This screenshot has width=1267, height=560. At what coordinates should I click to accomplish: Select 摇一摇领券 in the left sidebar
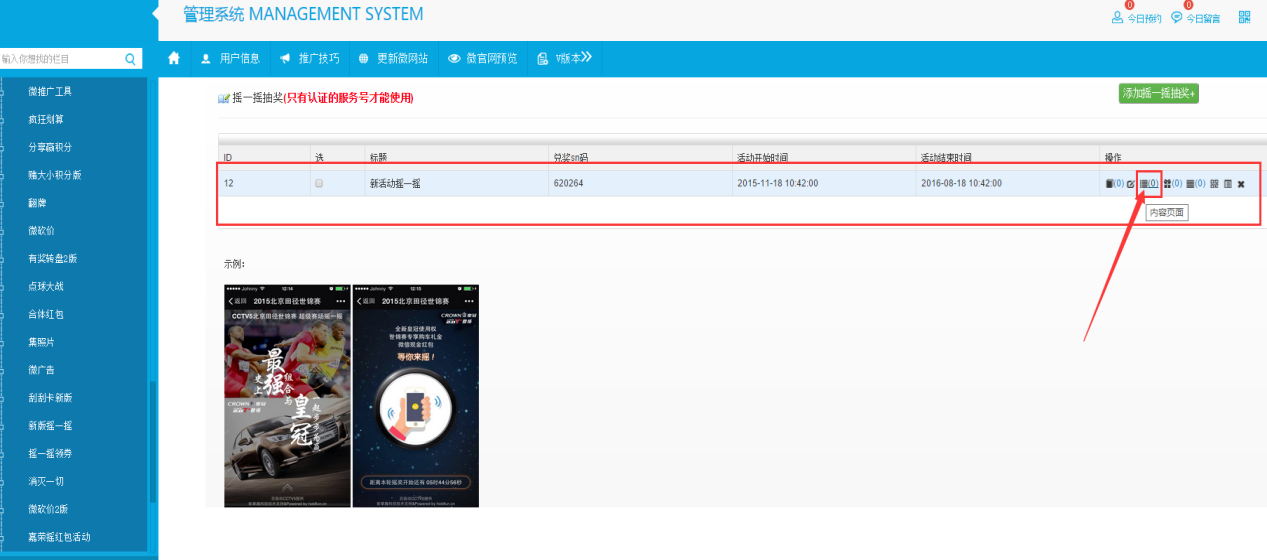tap(50, 453)
